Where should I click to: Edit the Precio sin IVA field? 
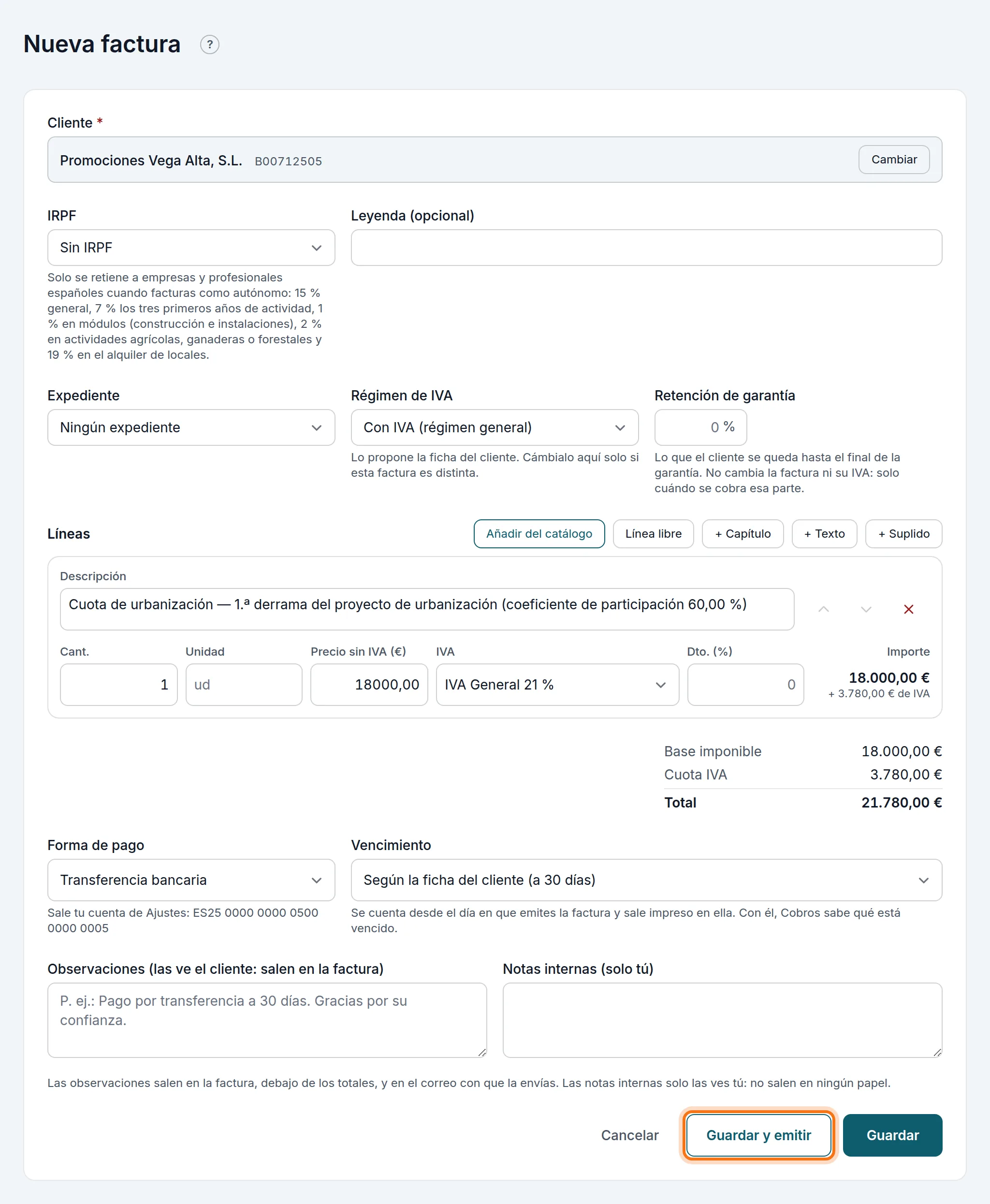tap(369, 684)
